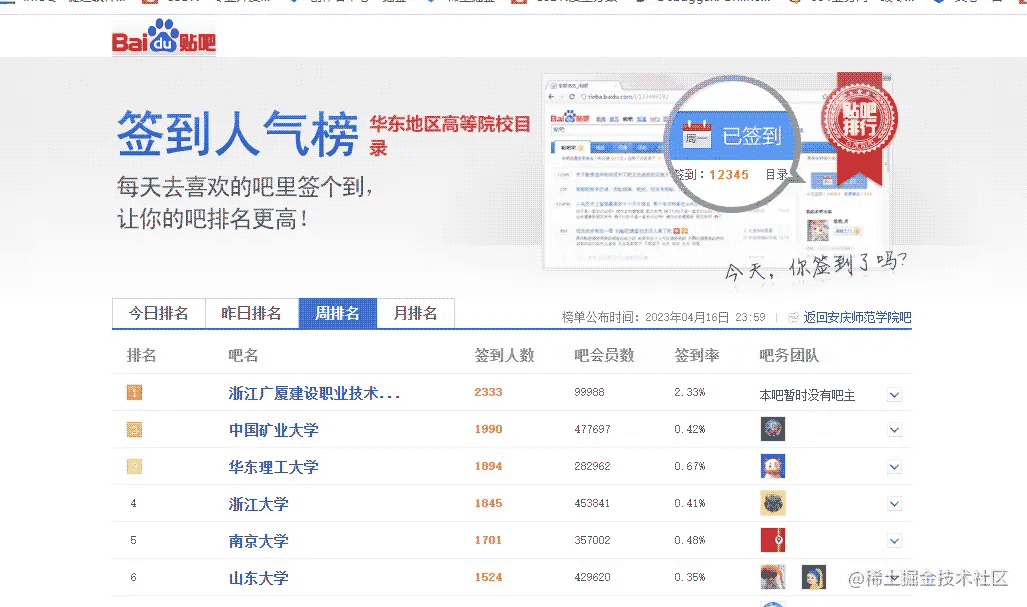The height and width of the screenshot is (607, 1027).
Task: Click the rank 1 gold medal icon
Action: pyautogui.click(x=134, y=392)
